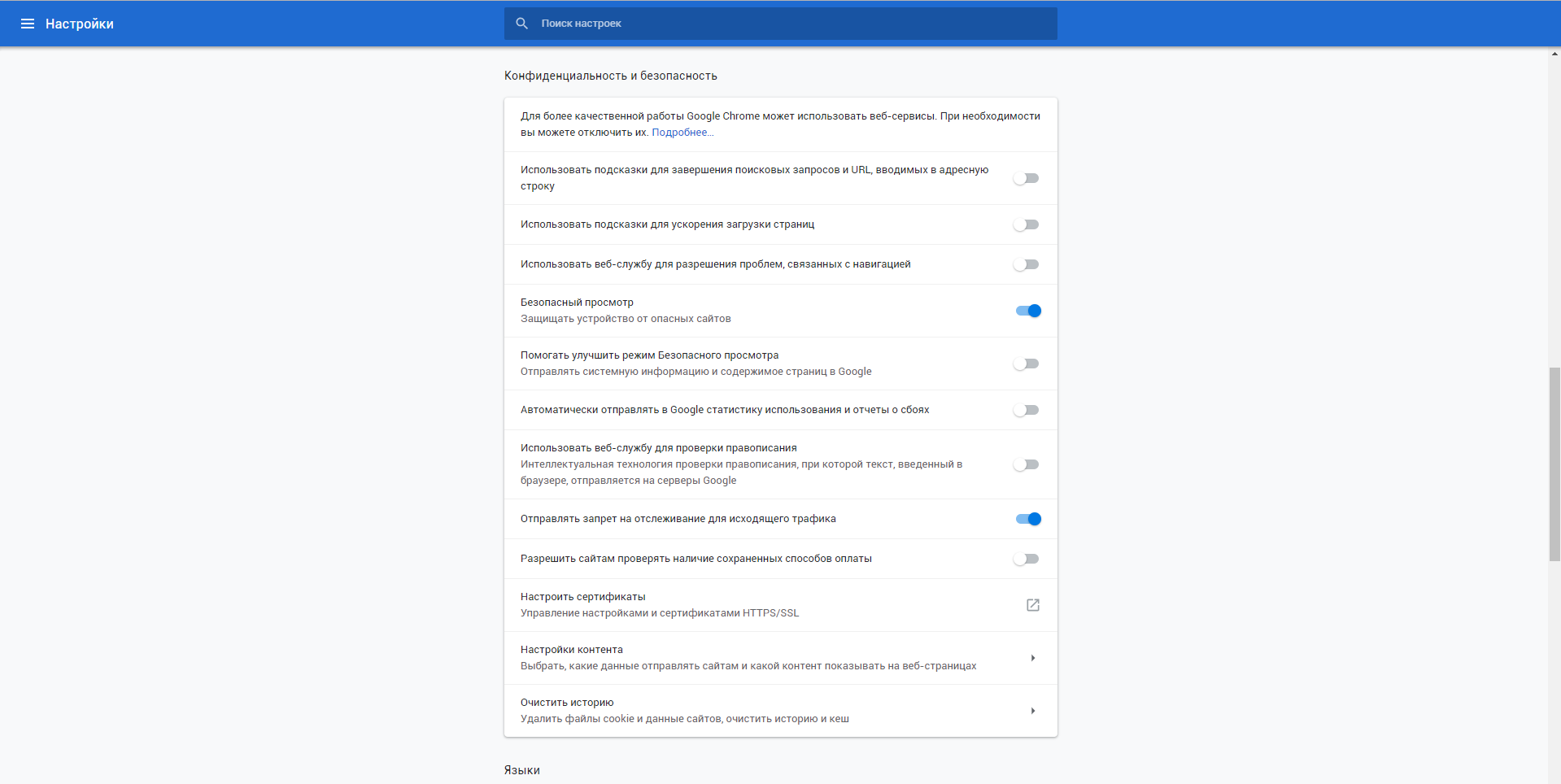Open the hamburger main menu
Viewport: 1561px width, 784px height.
[28, 24]
